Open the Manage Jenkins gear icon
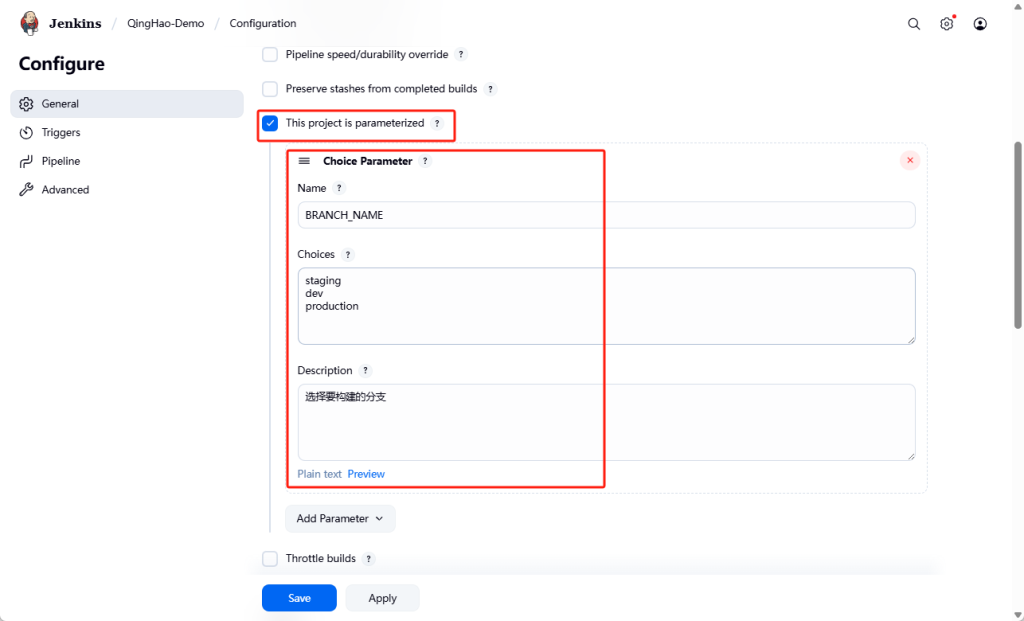Screen dimensions: 1024x621 [x=947, y=24]
